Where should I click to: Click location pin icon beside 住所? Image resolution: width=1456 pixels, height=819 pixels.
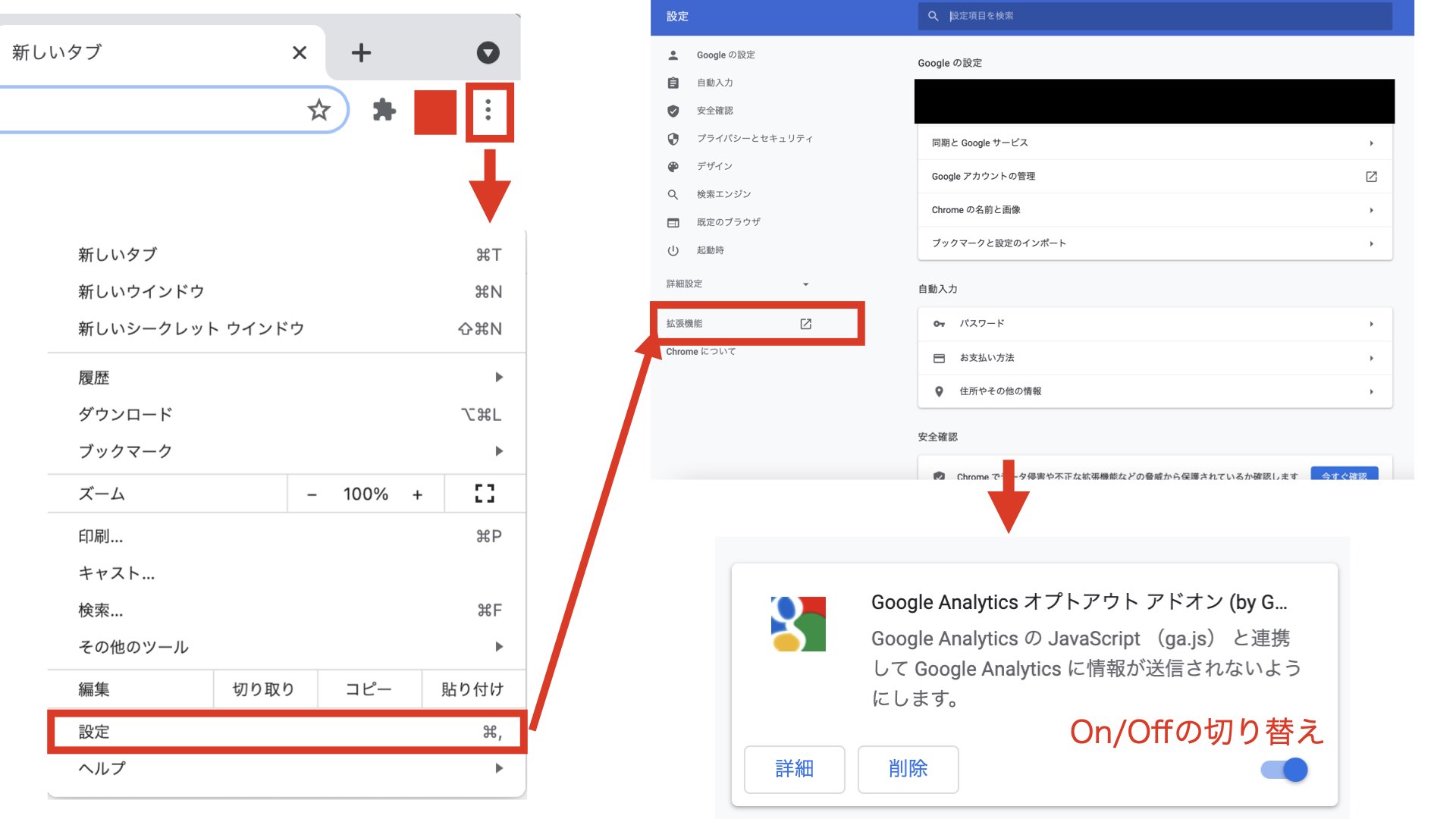[x=939, y=391]
